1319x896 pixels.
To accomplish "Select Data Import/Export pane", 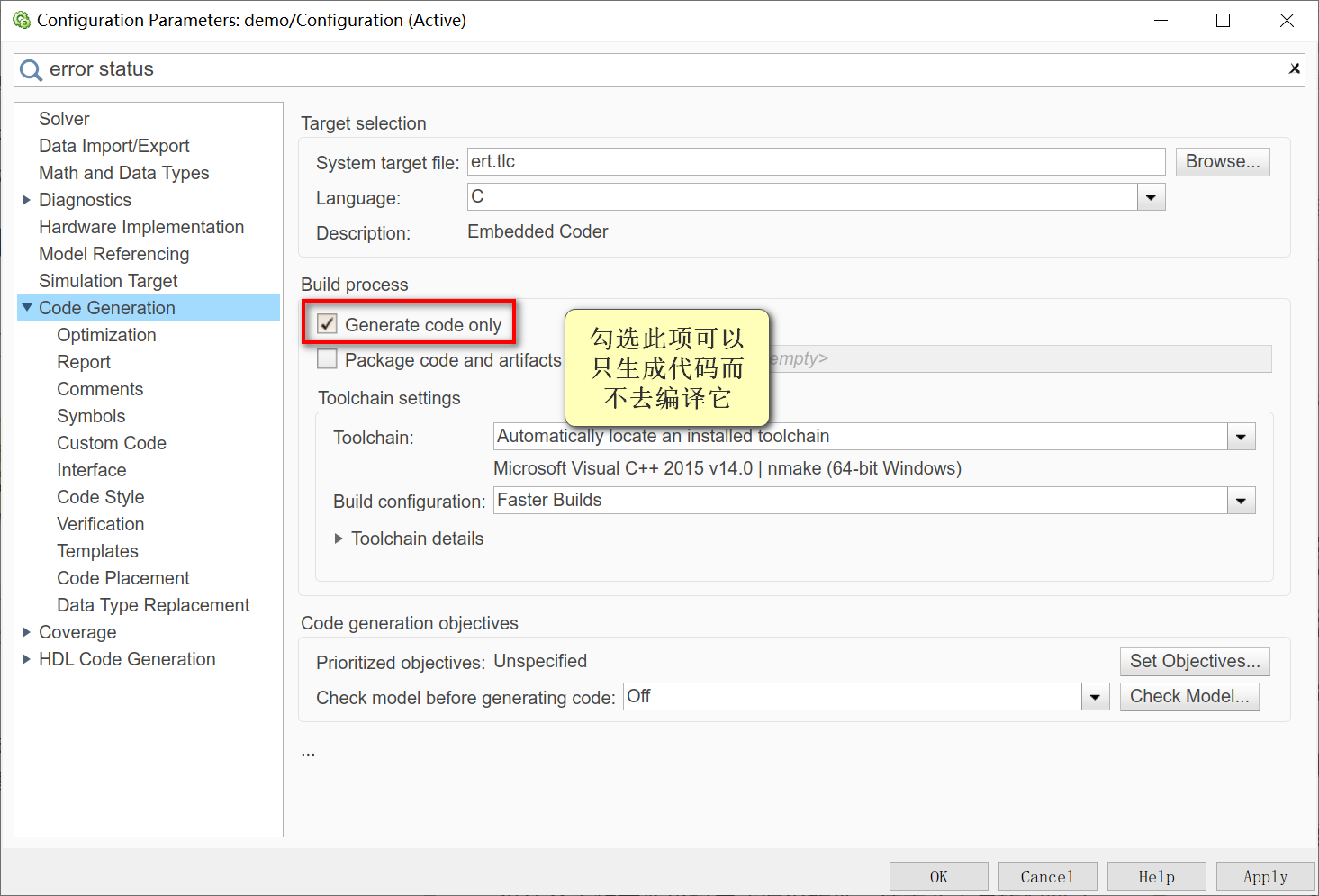I will [114, 146].
